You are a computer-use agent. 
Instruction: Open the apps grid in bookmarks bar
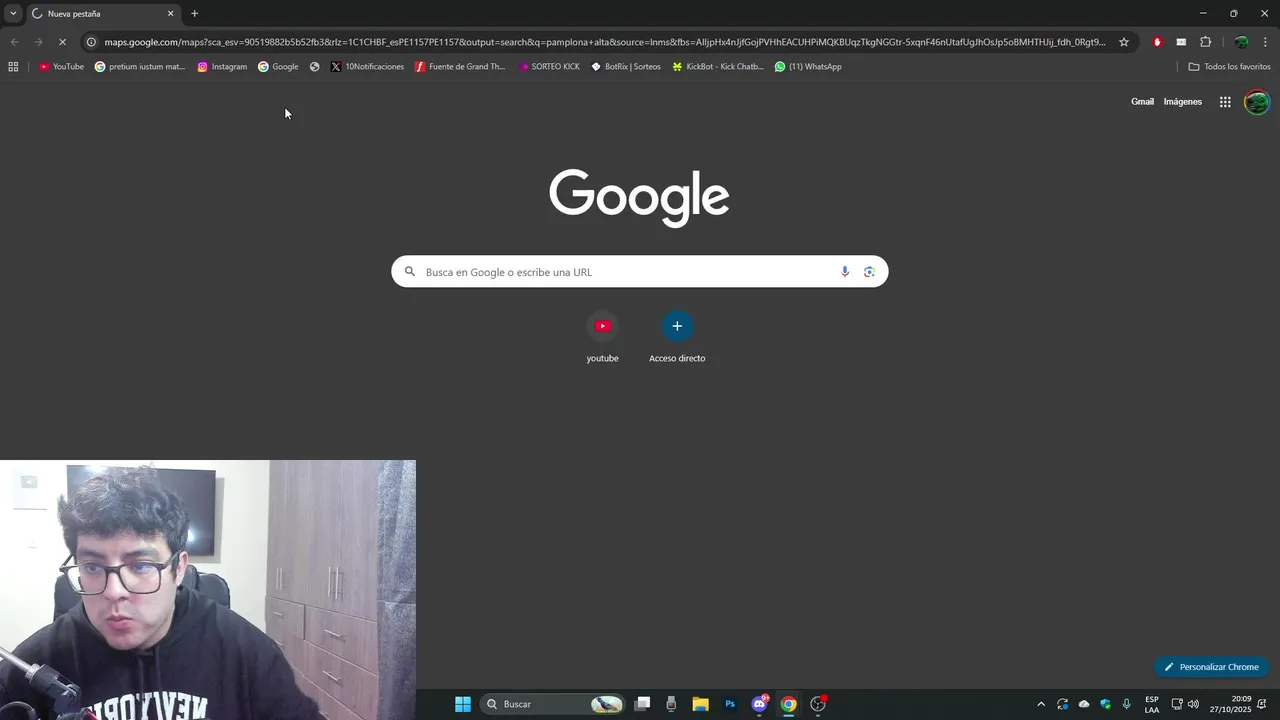13,67
